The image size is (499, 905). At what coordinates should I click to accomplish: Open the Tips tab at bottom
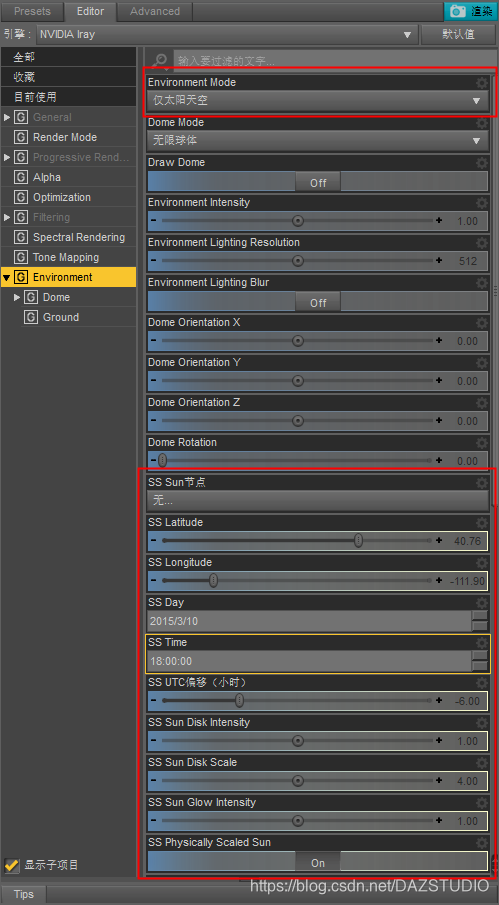click(24, 894)
